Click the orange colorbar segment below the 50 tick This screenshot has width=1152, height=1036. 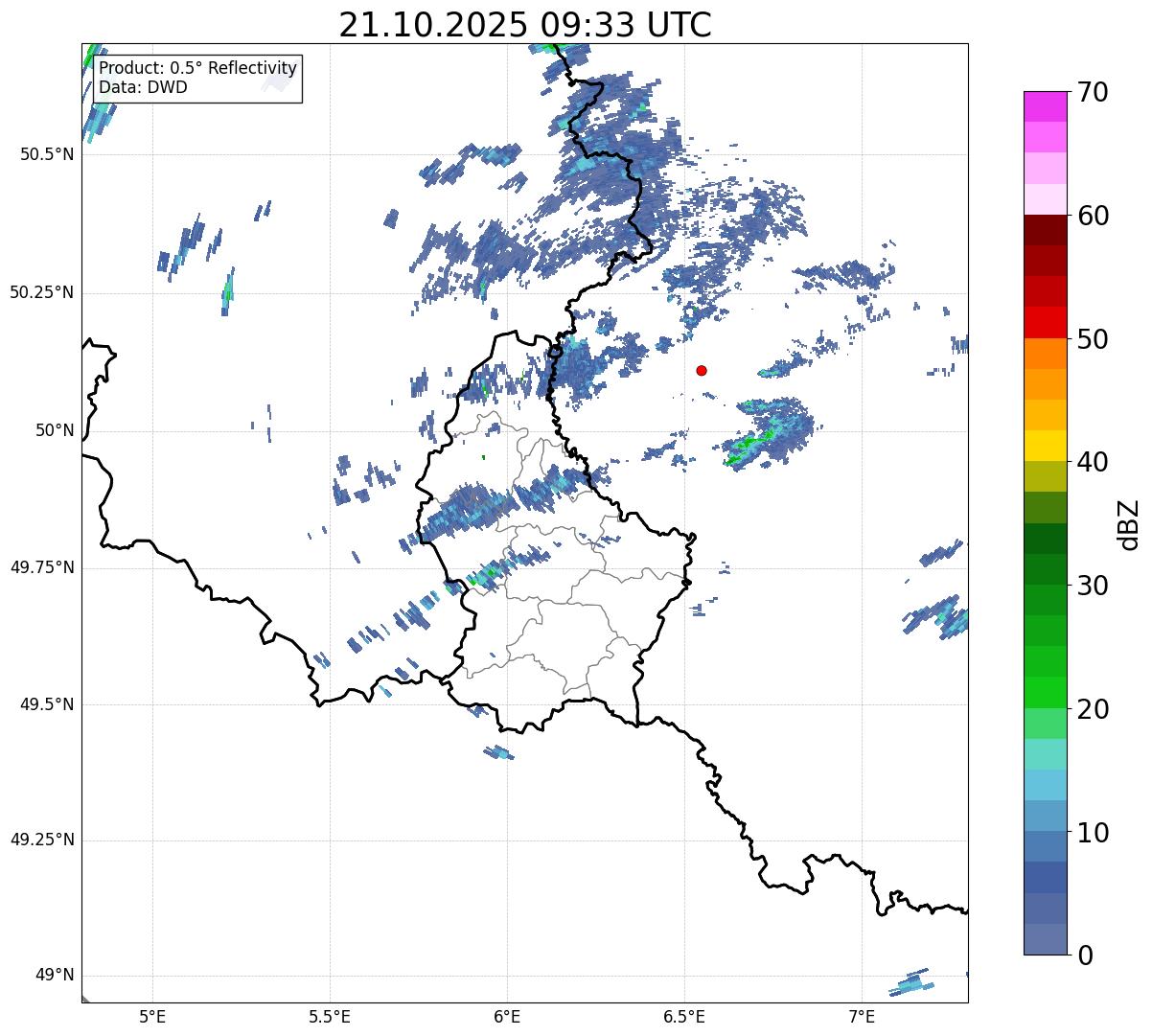(1046, 354)
